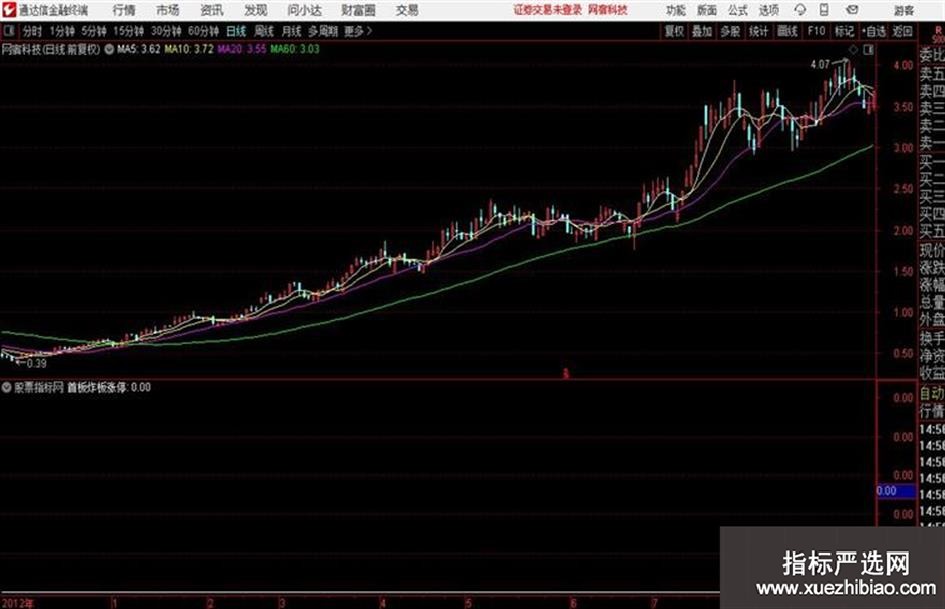This screenshot has height=609, width=945.
Task: Select the 周线 weekly period tab
Action: 264,31
